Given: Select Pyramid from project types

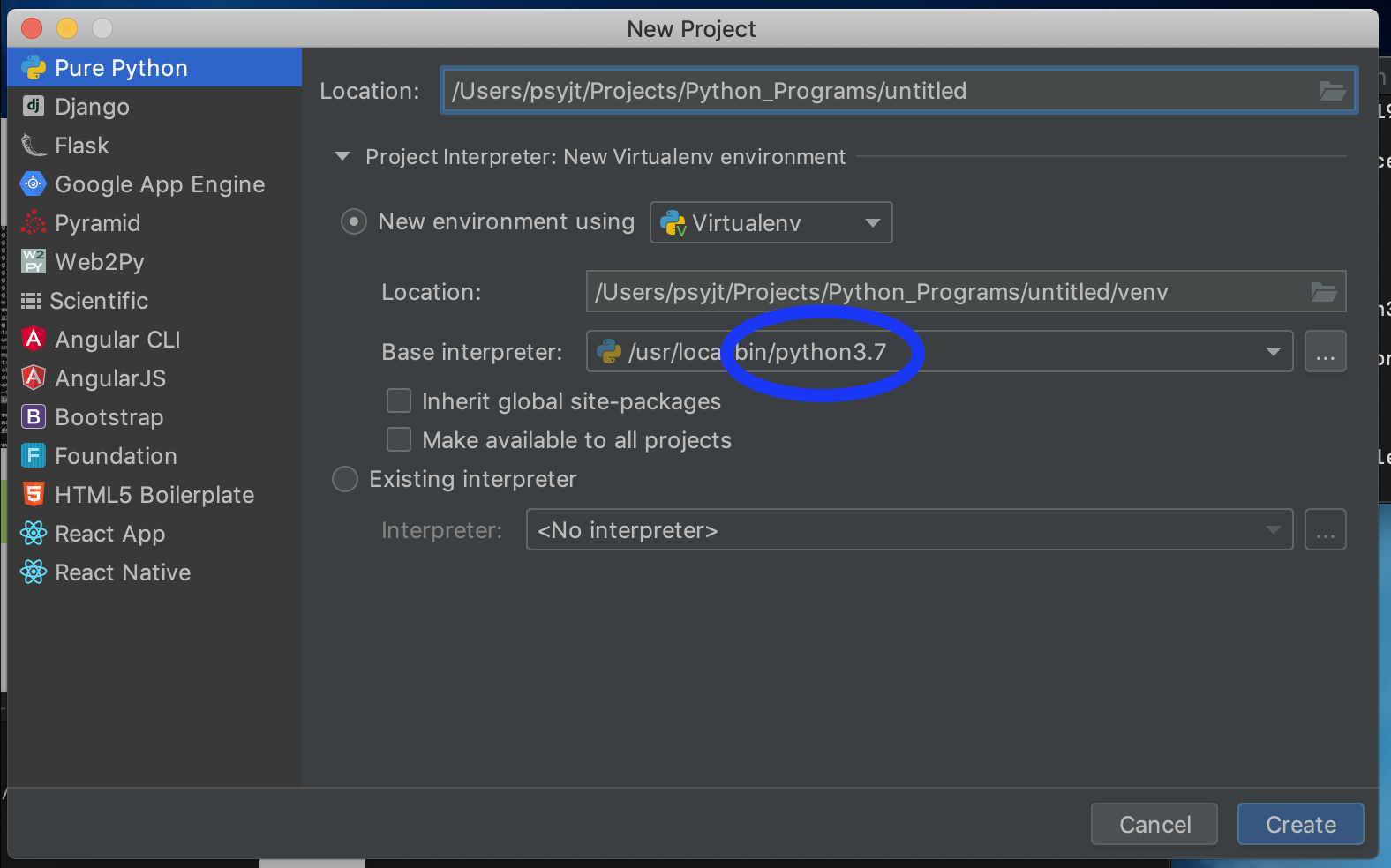Looking at the screenshot, I should pyautogui.click(x=97, y=223).
